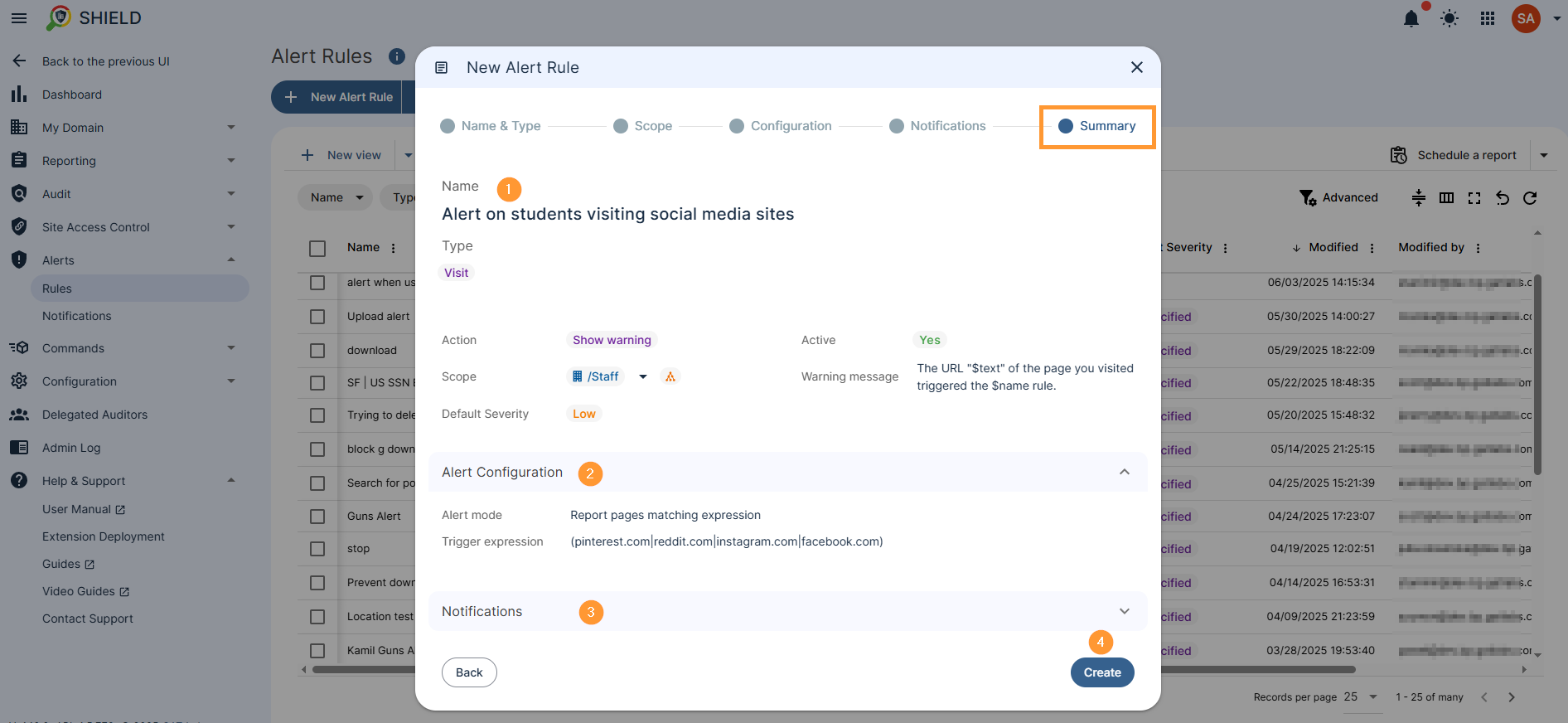Check the 'Location test' row checkbox
This screenshot has height=723, width=1568.
point(317,617)
